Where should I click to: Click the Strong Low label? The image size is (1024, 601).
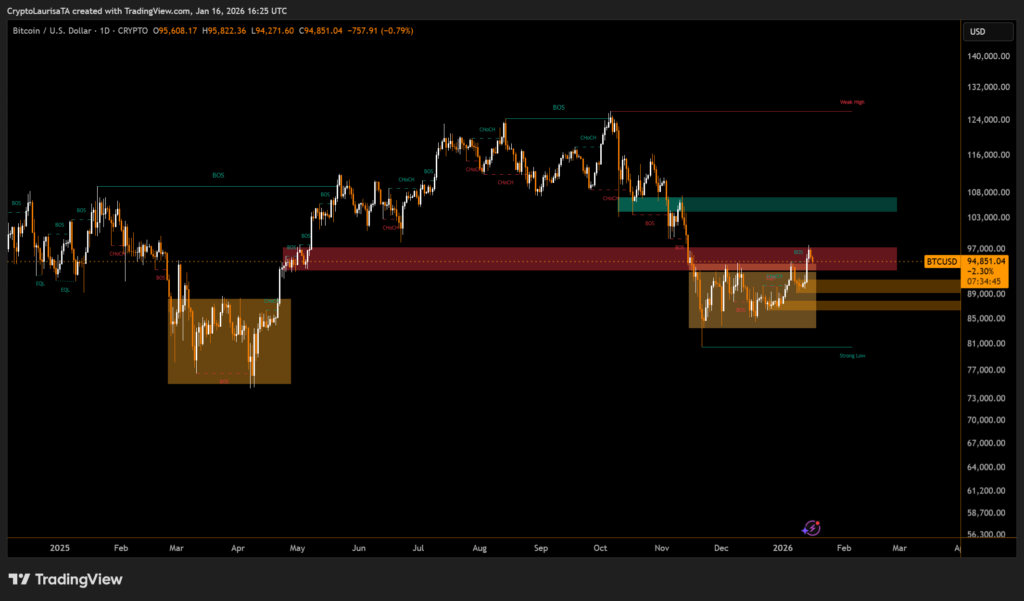pyautogui.click(x=852, y=355)
